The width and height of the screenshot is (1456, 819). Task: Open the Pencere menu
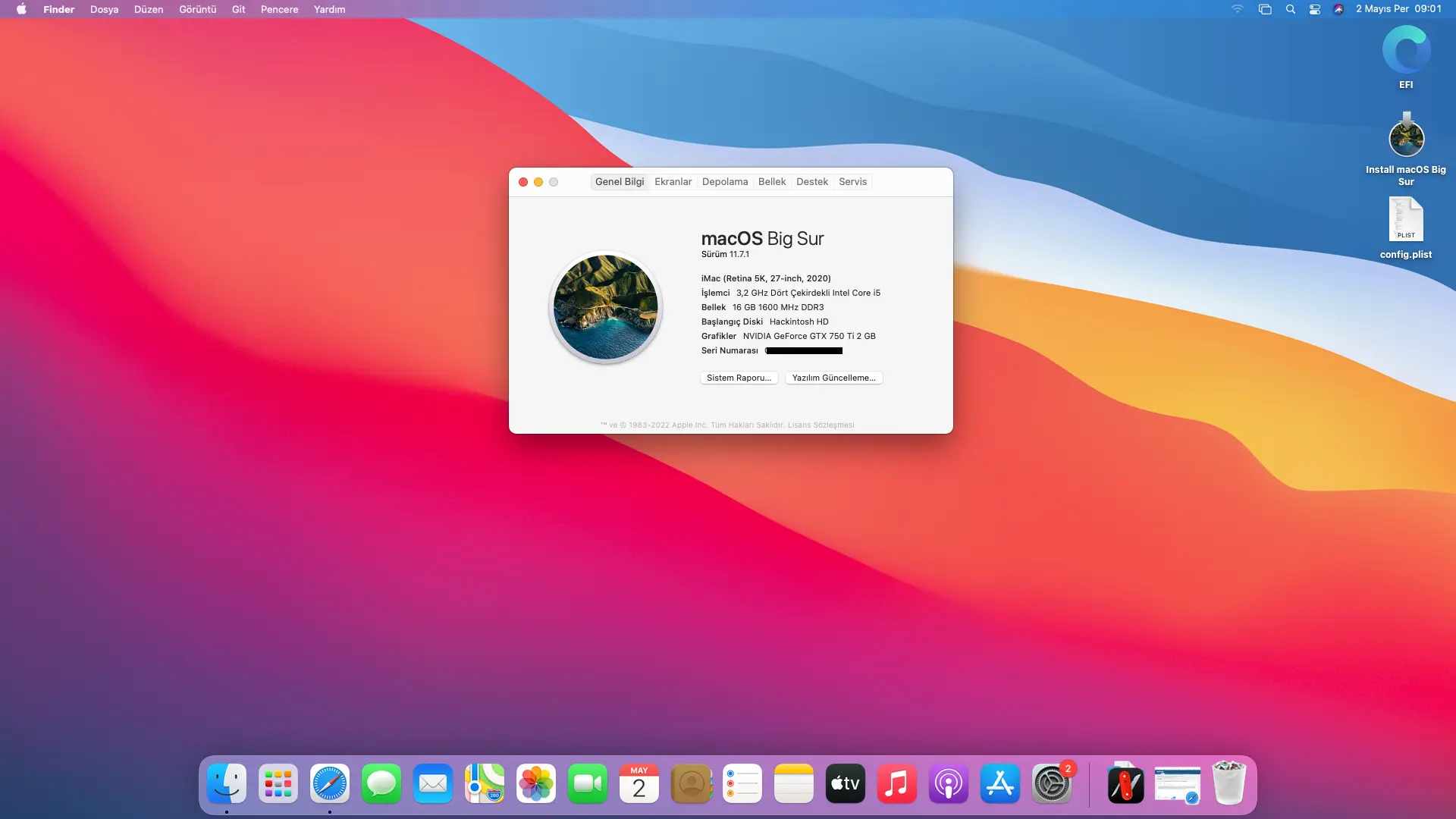pyautogui.click(x=279, y=9)
